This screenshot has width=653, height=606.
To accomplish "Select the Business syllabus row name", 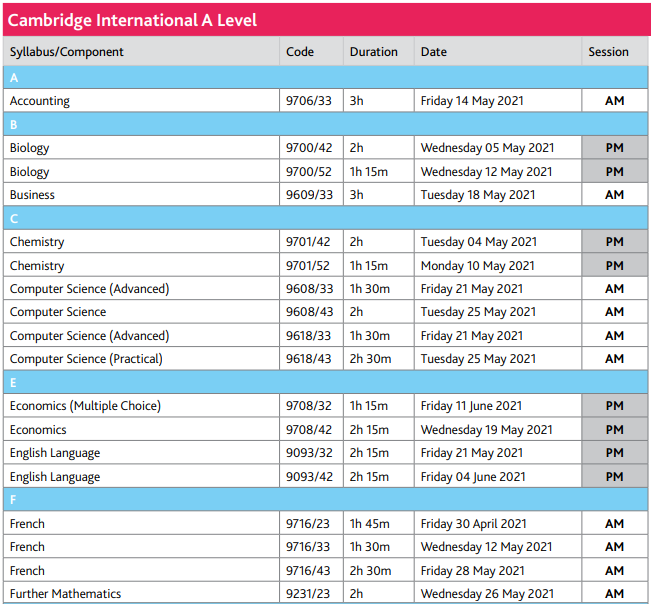I will pyautogui.click(x=33, y=195).
